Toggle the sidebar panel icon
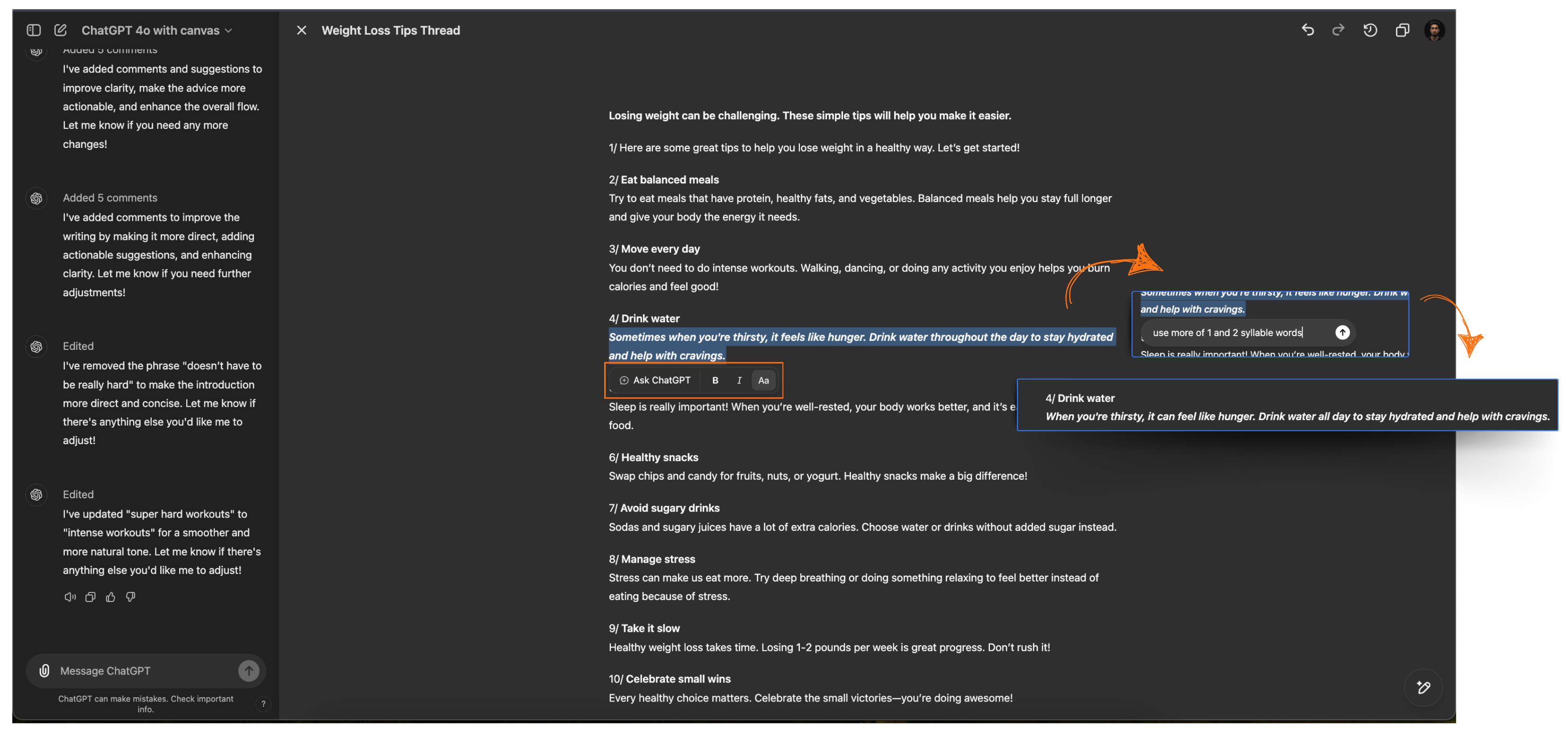Image resolution: width=1568 pixels, height=739 pixels. tap(34, 30)
